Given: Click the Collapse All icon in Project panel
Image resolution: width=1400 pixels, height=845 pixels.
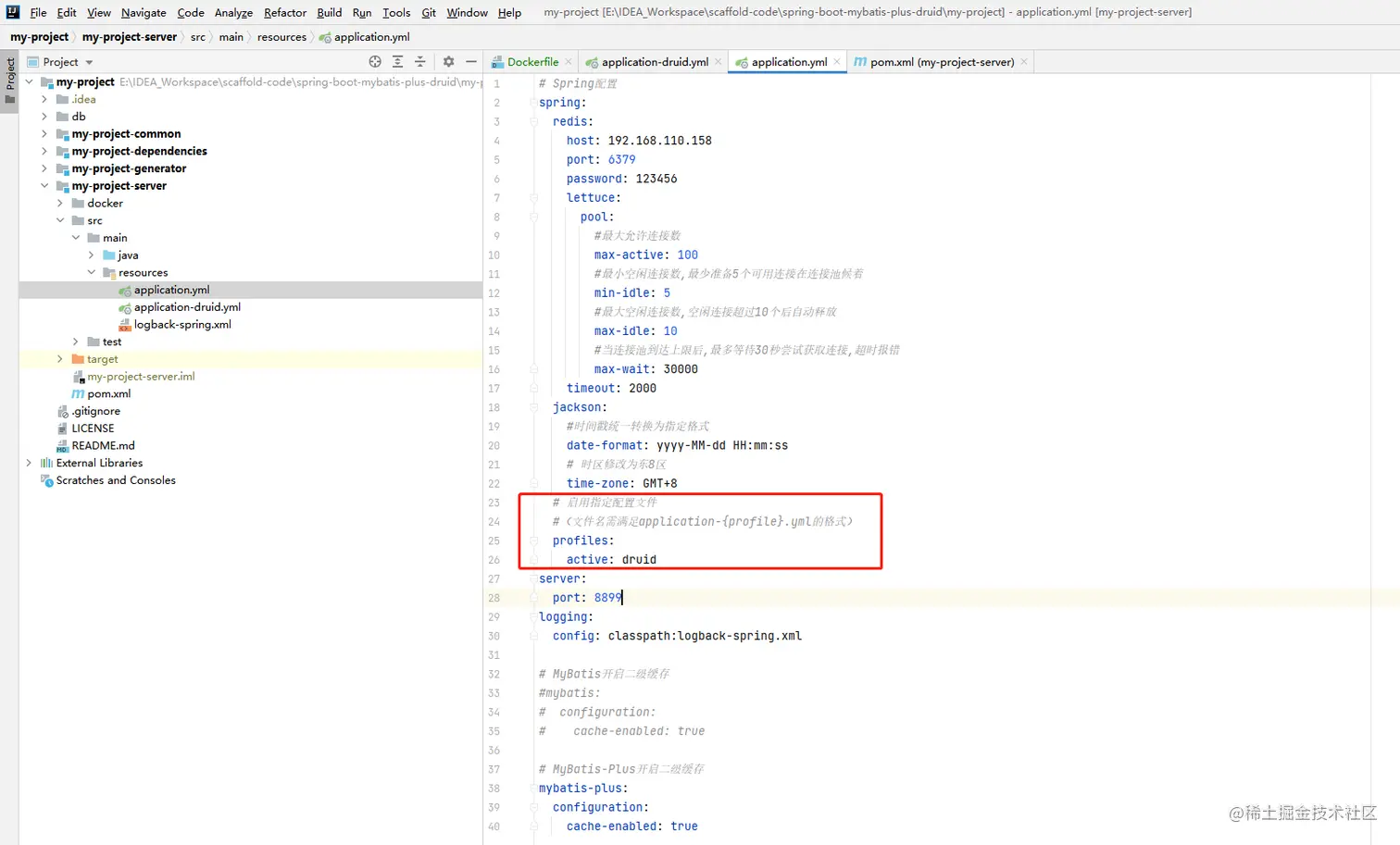Looking at the screenshot, I should (419, 62).
